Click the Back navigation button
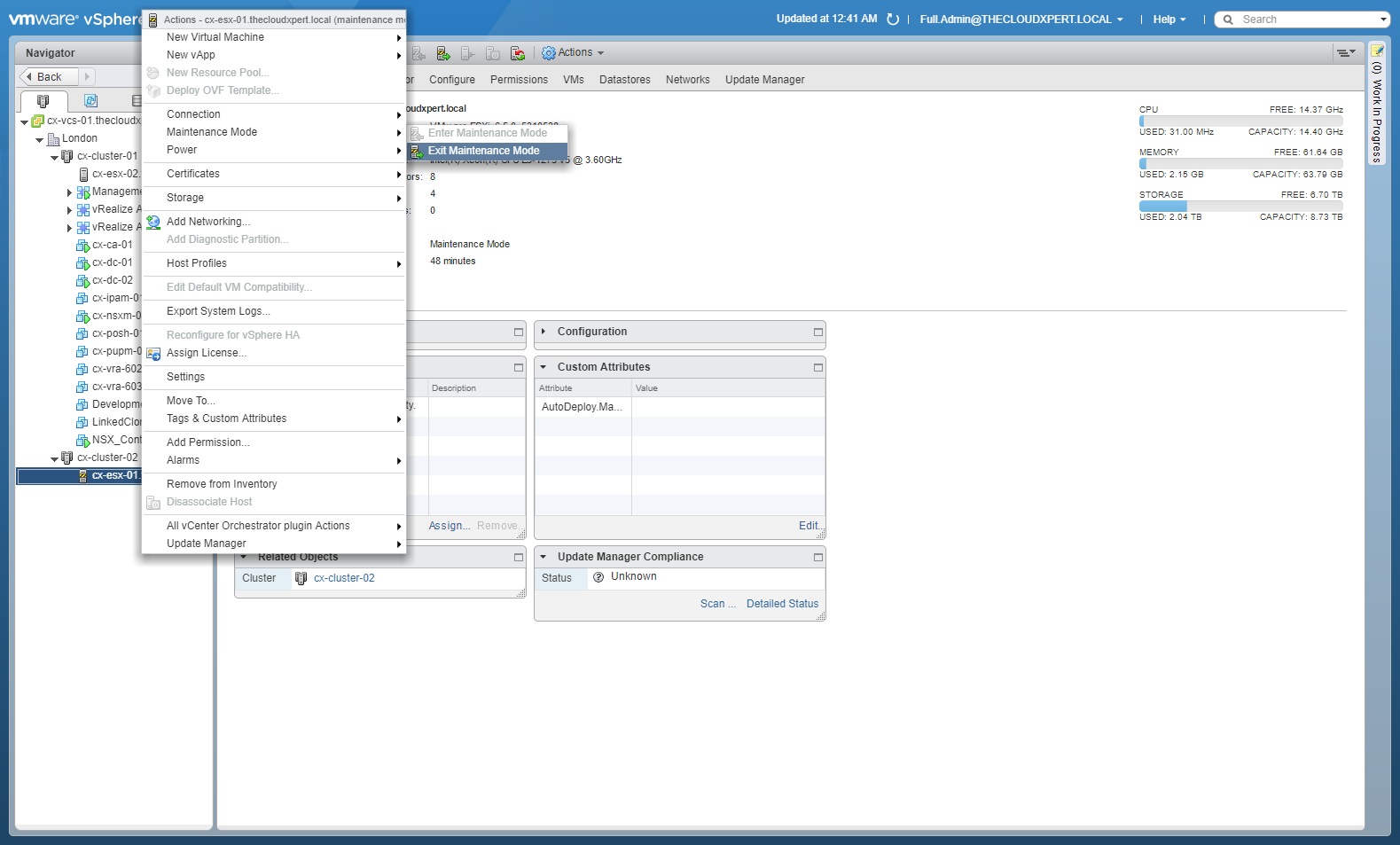The height and width of the screenshot is (845, 1400). [48, 77]
